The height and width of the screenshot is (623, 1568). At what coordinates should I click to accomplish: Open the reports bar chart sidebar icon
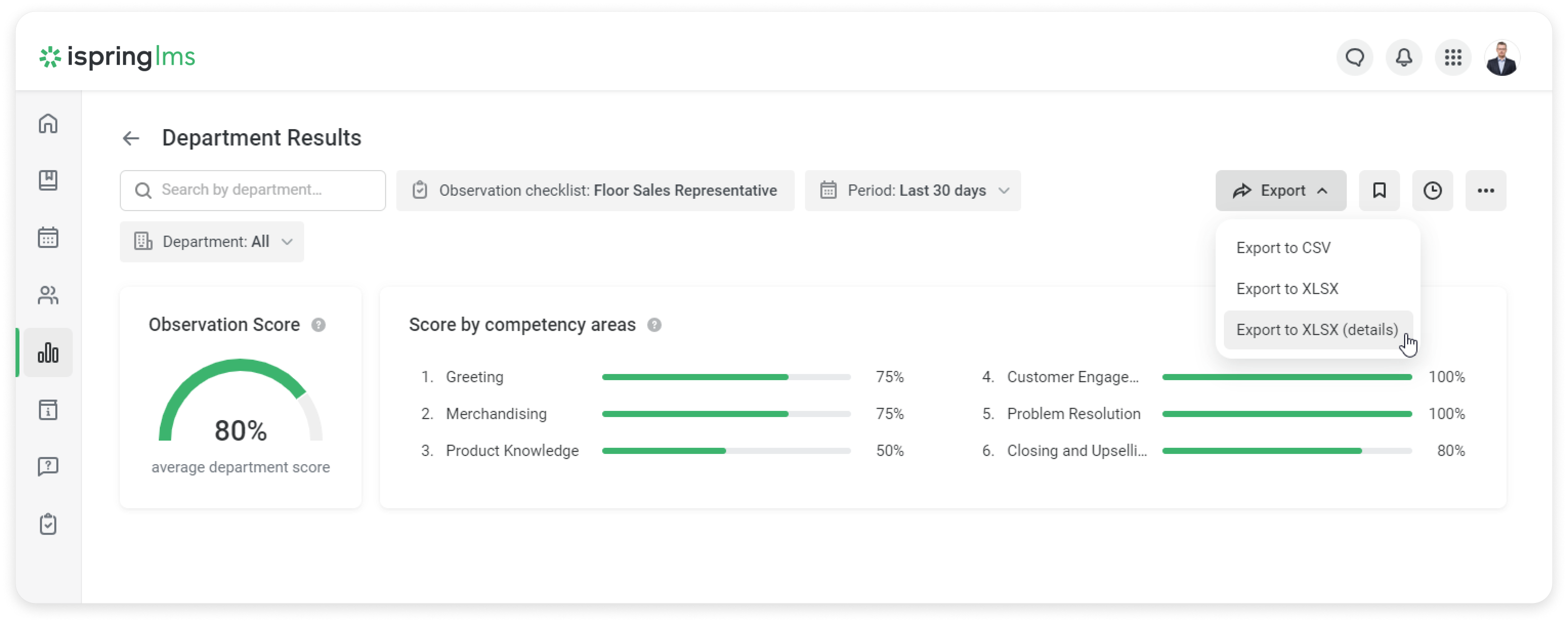(48, 352)
